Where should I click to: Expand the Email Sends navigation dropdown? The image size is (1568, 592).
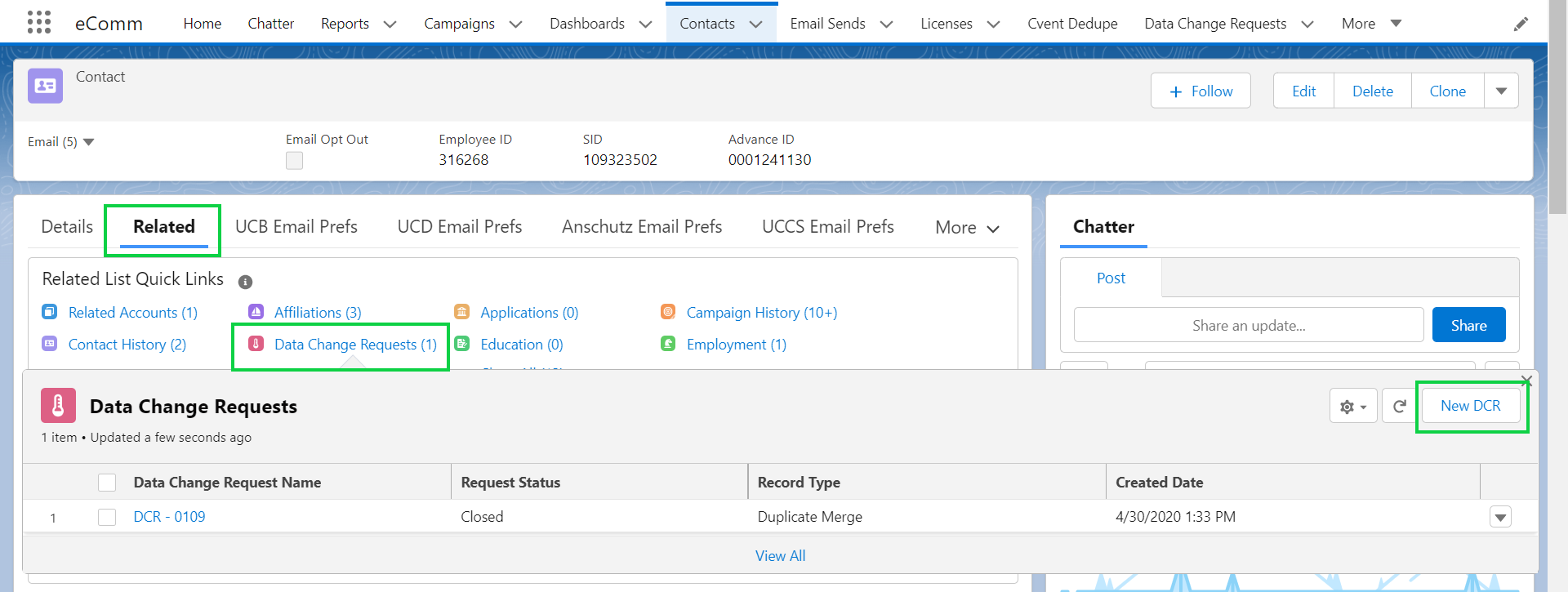(886, 24)
